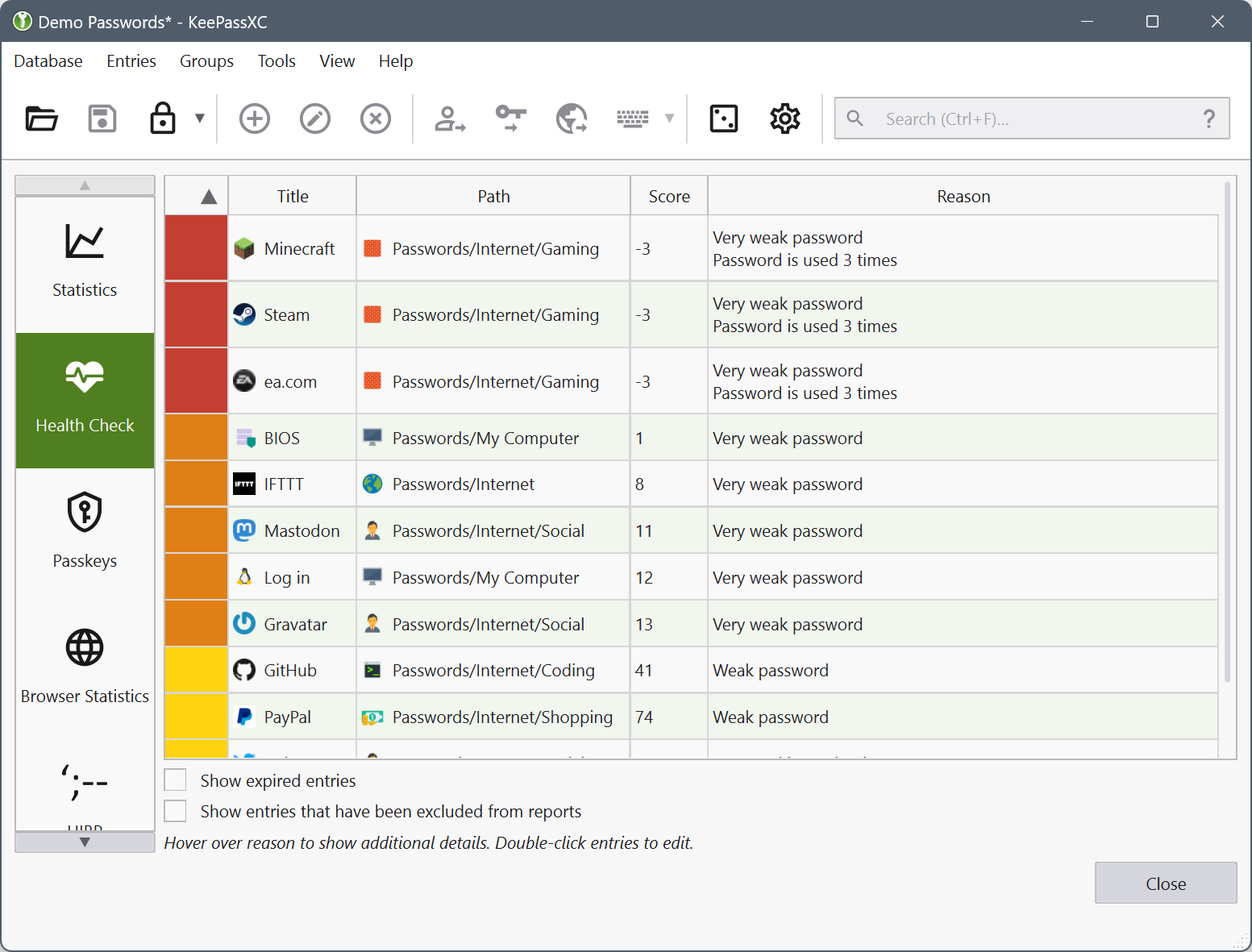Viewport: 1252px width, 952px height.
Task: Expand the lock button dropdown arrow
Action: pos(200,118)
